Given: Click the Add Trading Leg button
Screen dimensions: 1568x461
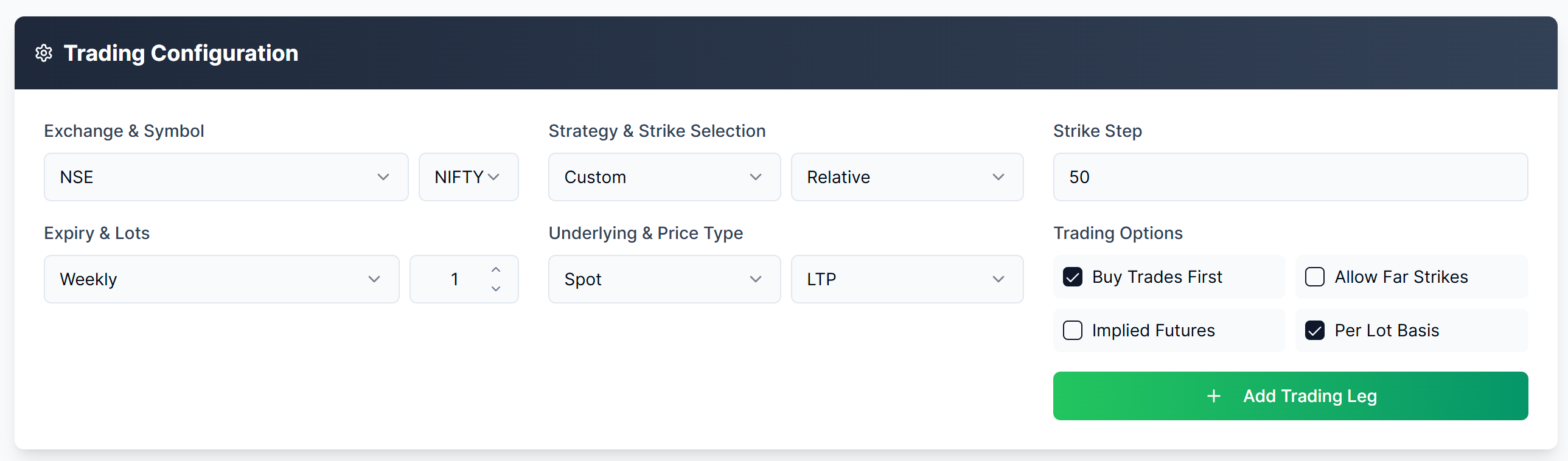Looking at the screenshot, I should [1291, 396].
